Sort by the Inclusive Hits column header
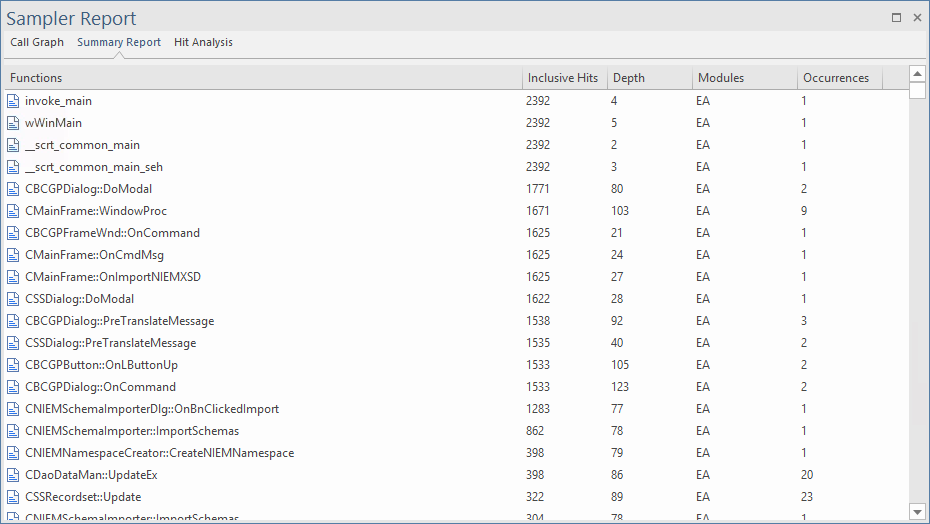This screenshot has width=930, height=524. tap(563, 78)
